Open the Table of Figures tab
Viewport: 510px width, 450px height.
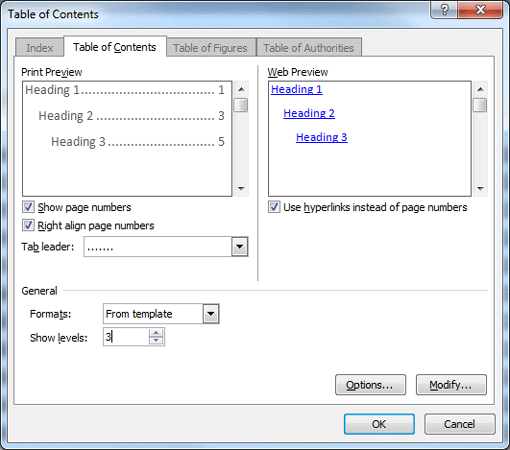(x=210, y=48)
